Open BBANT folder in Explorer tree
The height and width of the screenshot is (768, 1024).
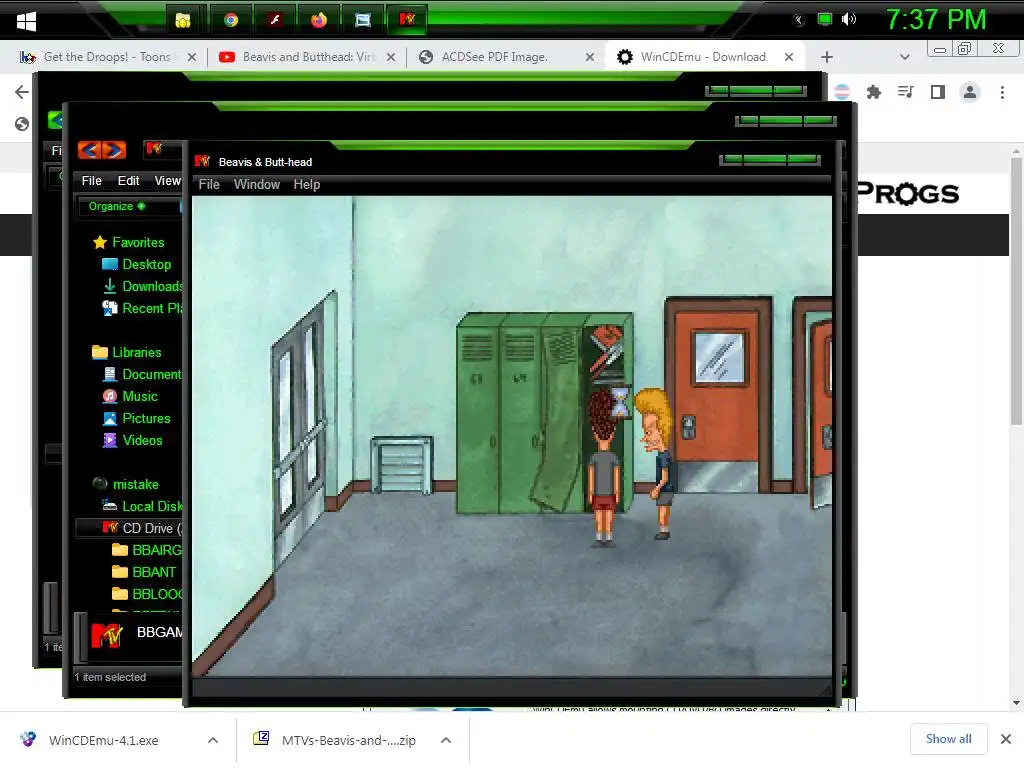point(144,572)
